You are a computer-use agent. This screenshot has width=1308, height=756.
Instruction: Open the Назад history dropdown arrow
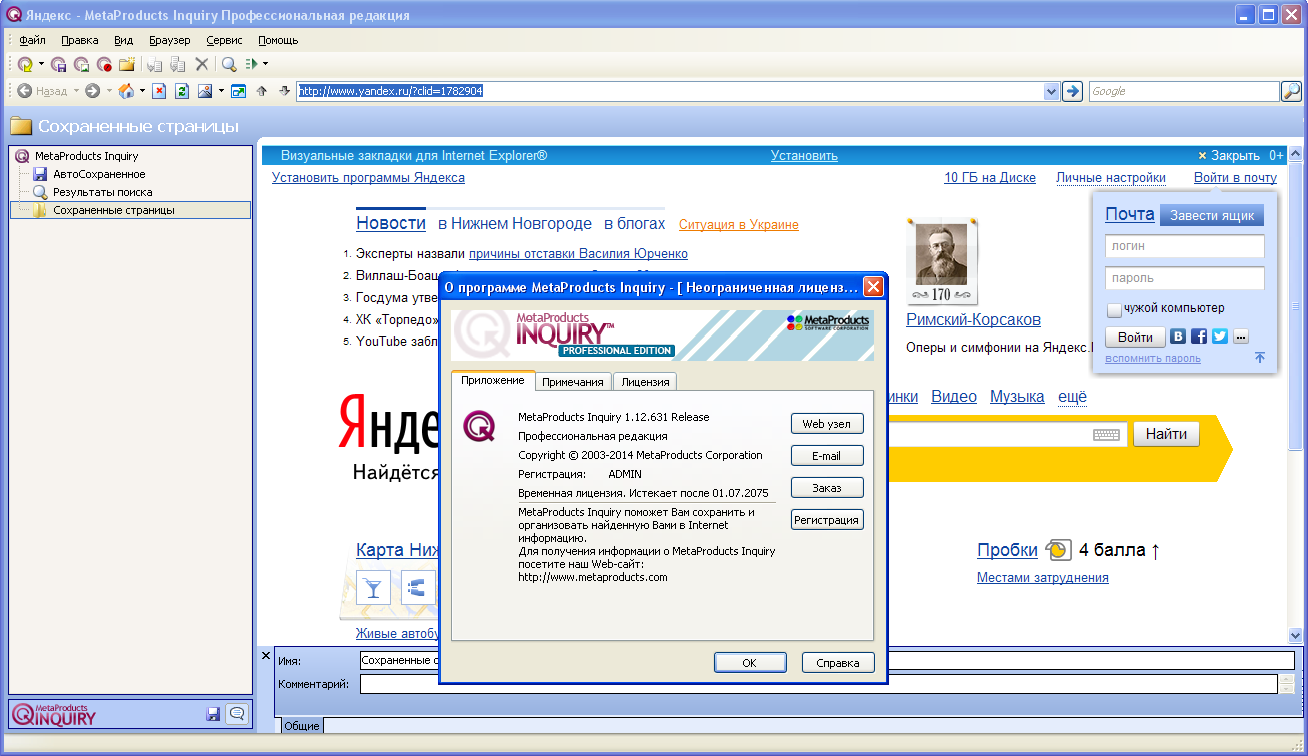(76, 91)
